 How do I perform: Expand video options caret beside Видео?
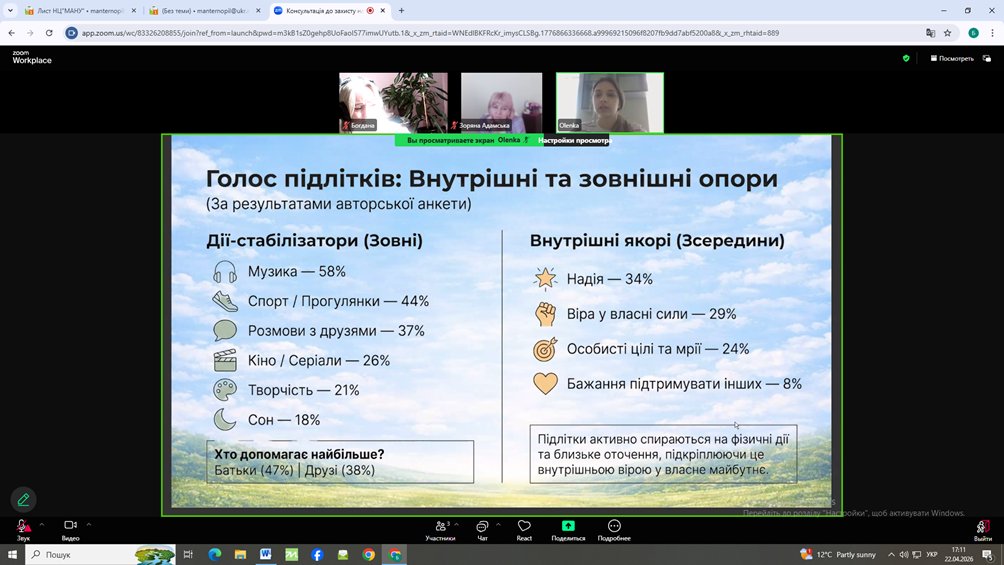coord(89,525)
